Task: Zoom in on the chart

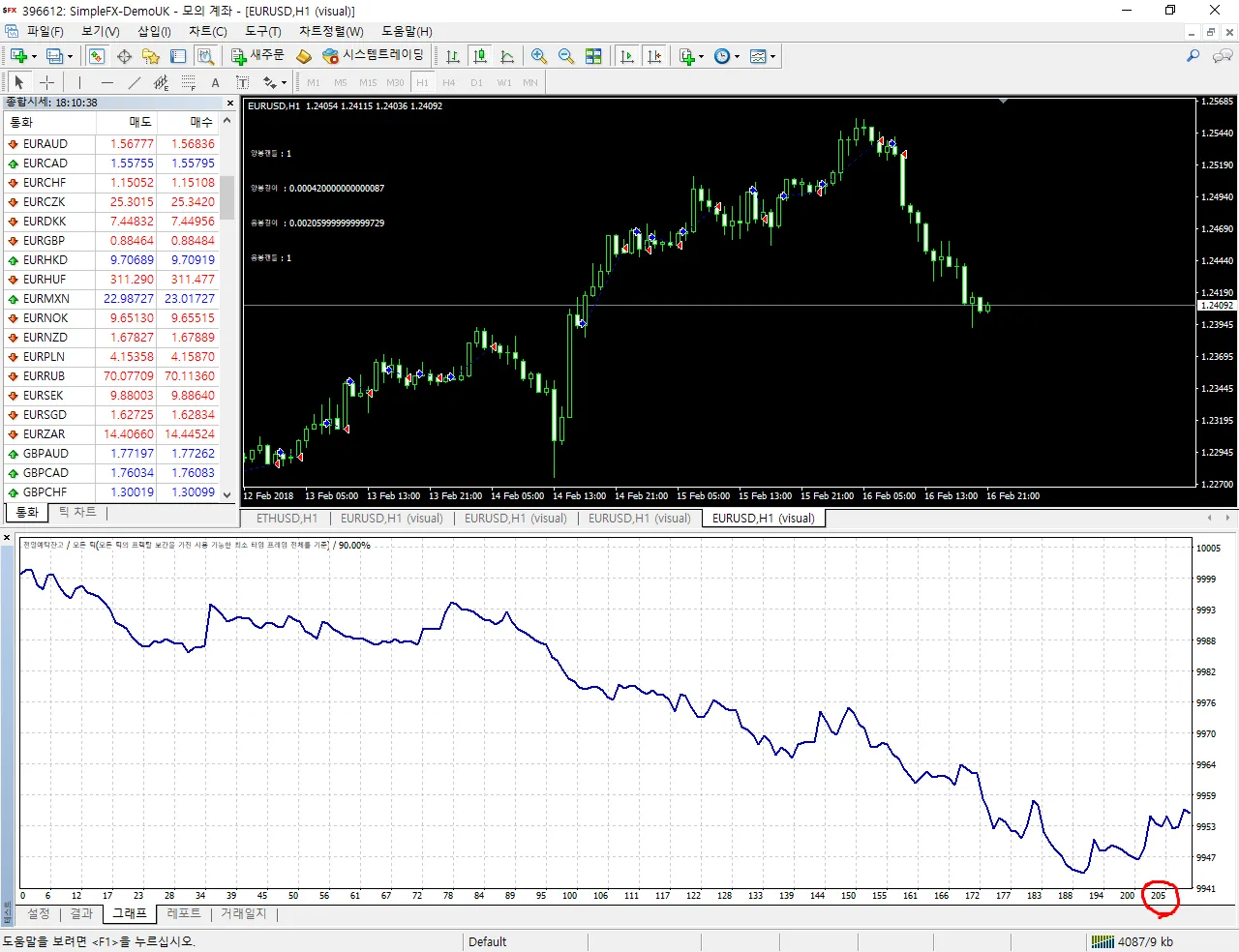Action: [539, 56]
